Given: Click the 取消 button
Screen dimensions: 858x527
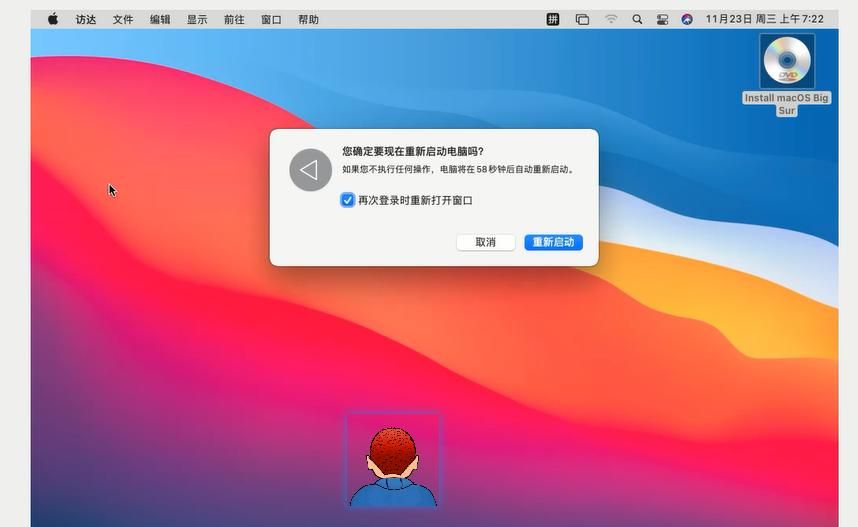Looking at the screenshot, I should (485, 242).
